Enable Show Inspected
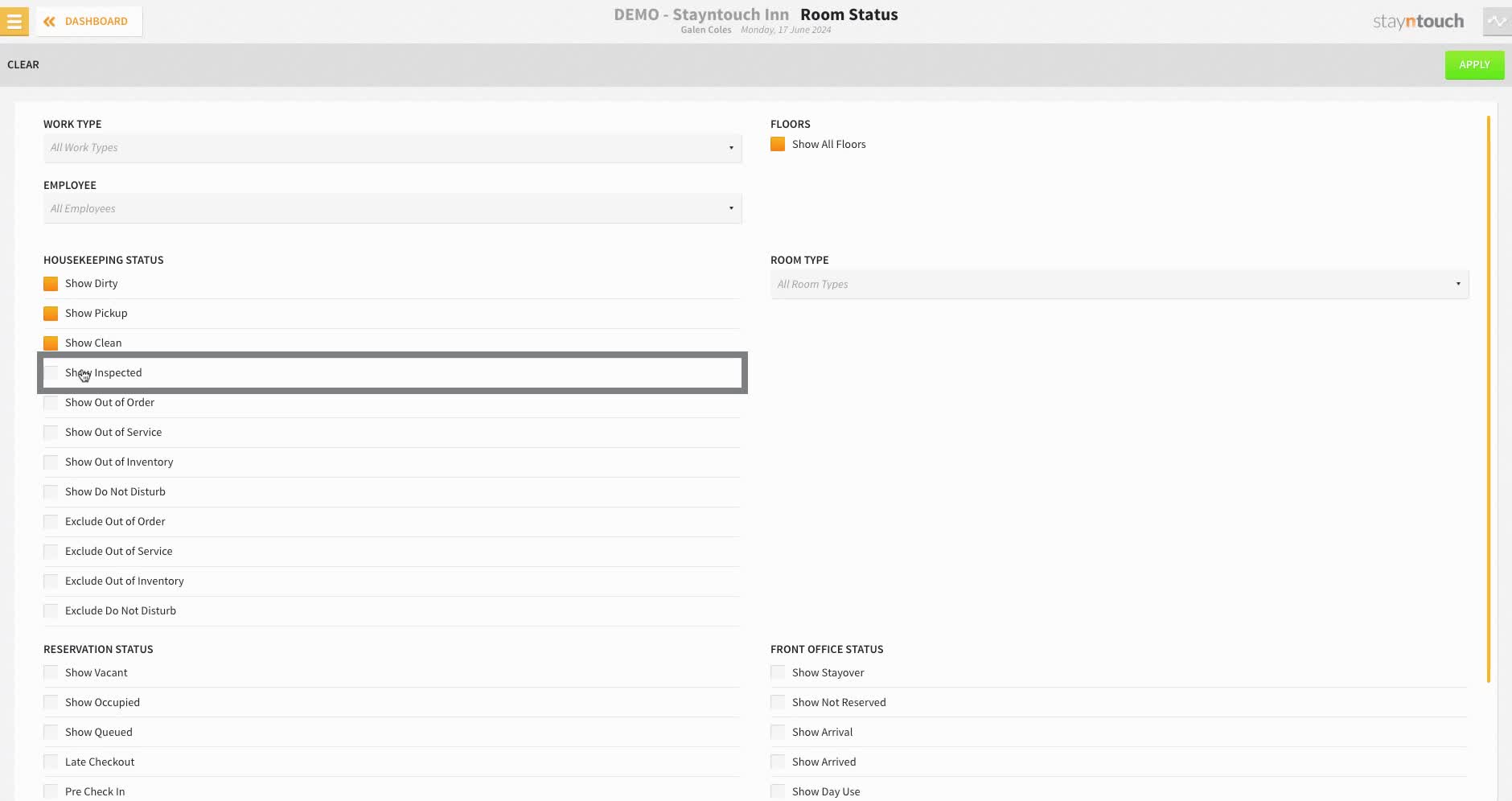 51,372
